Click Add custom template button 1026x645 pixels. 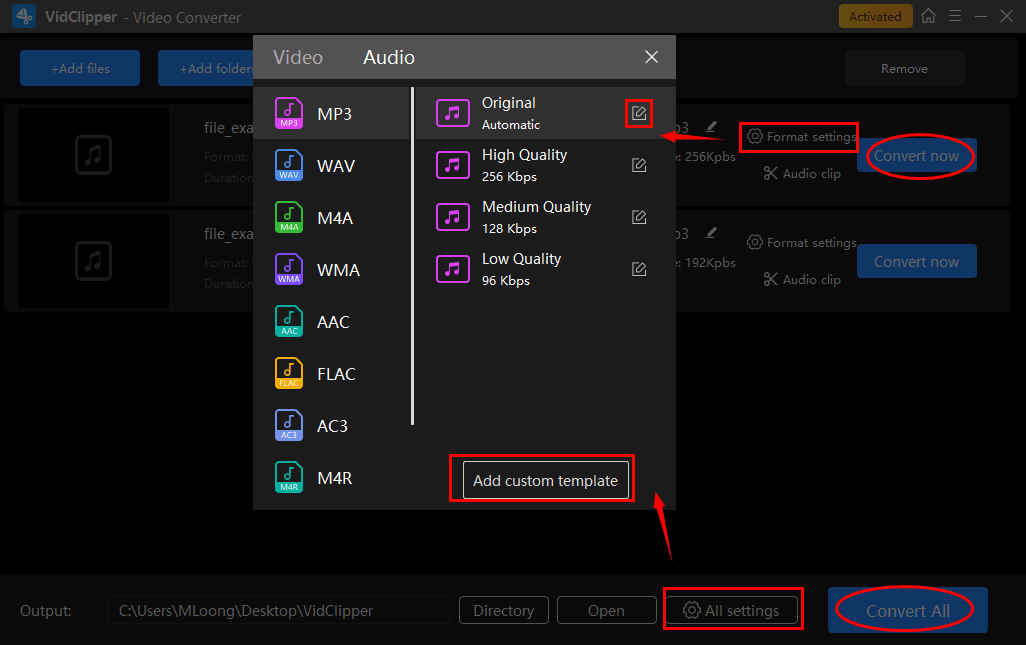(545, 481)
